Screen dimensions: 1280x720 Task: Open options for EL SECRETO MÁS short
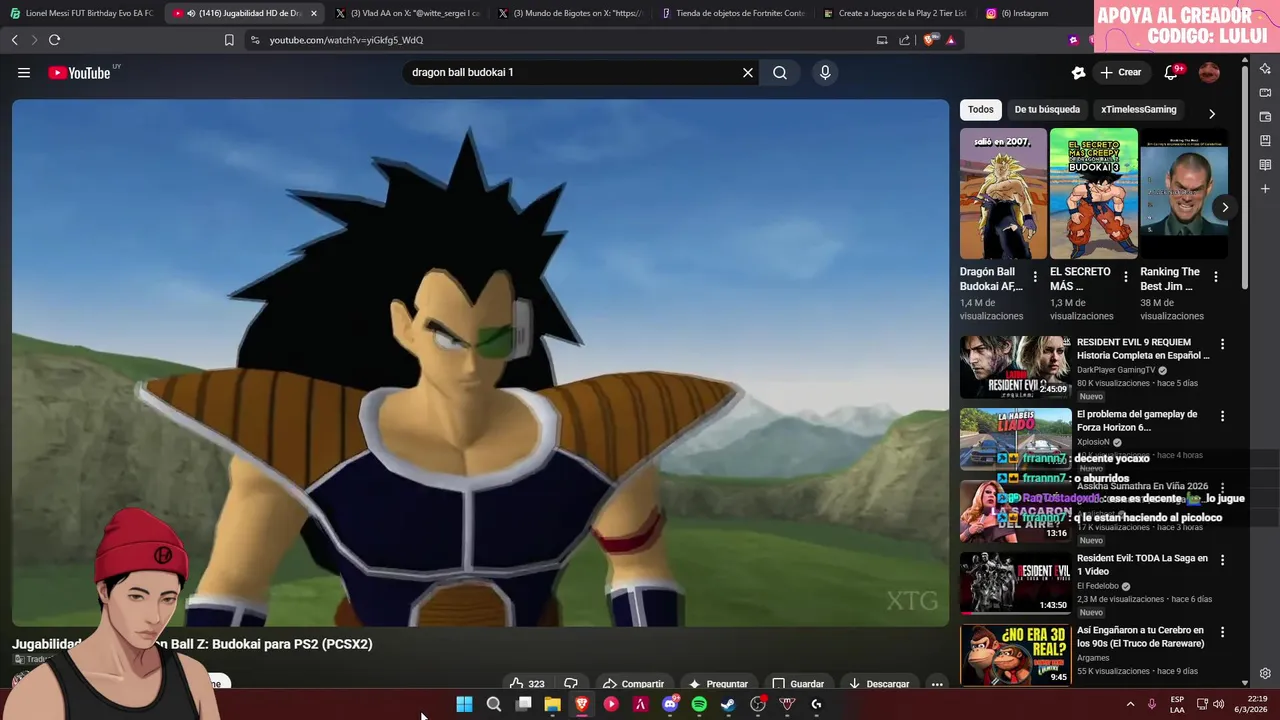point(1126,277)
